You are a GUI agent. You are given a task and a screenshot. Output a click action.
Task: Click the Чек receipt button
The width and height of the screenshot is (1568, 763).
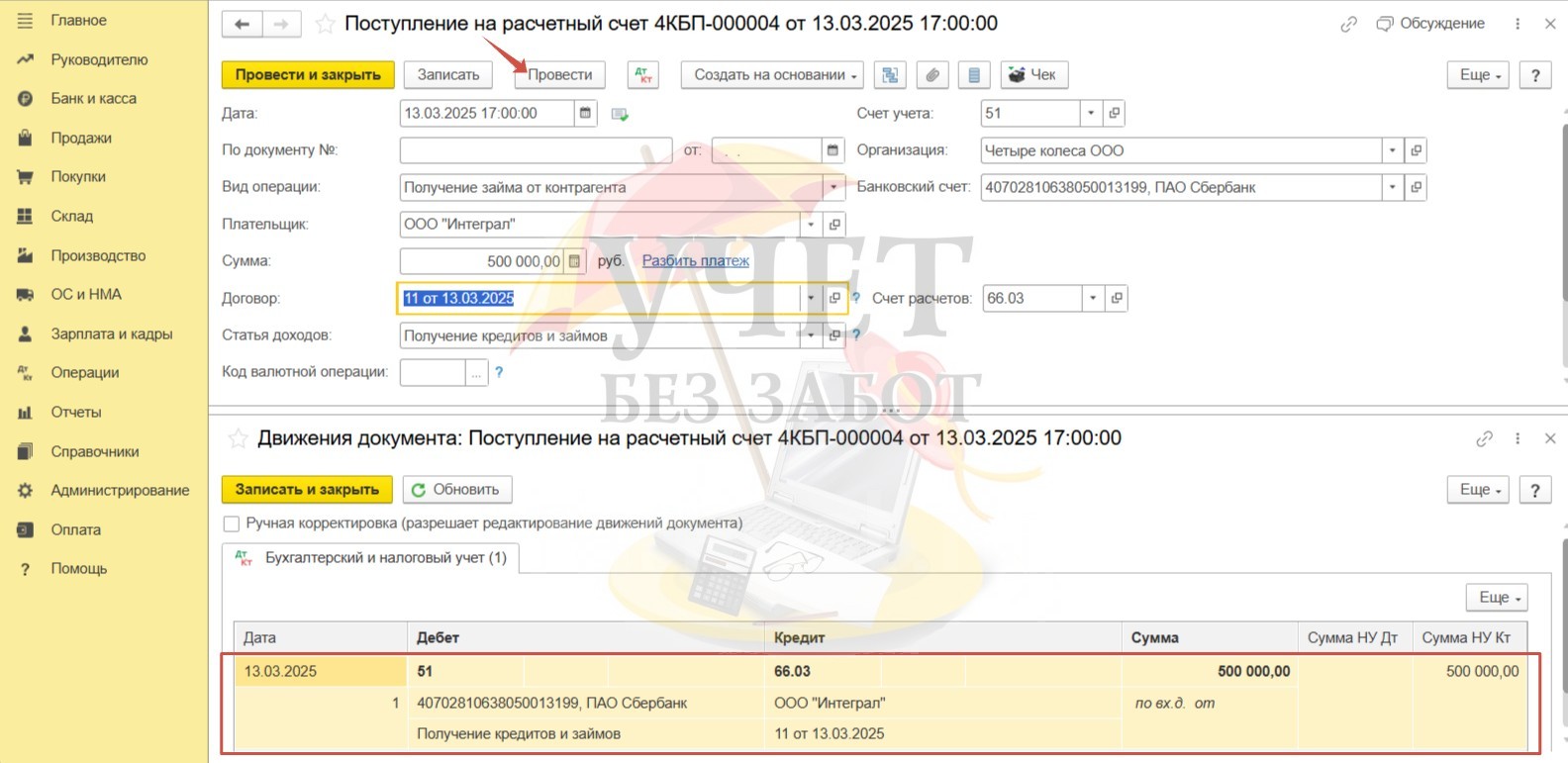pos(1033,75)
